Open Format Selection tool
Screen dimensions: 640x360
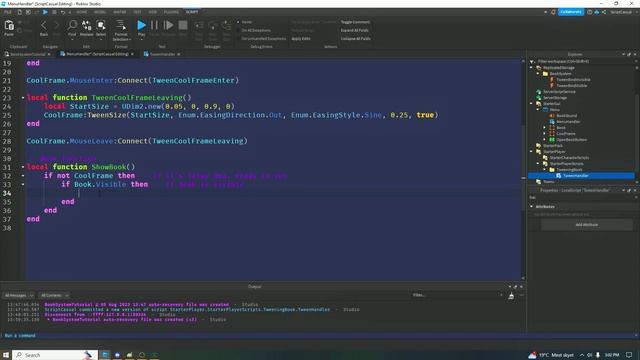(x=121, y=30)
